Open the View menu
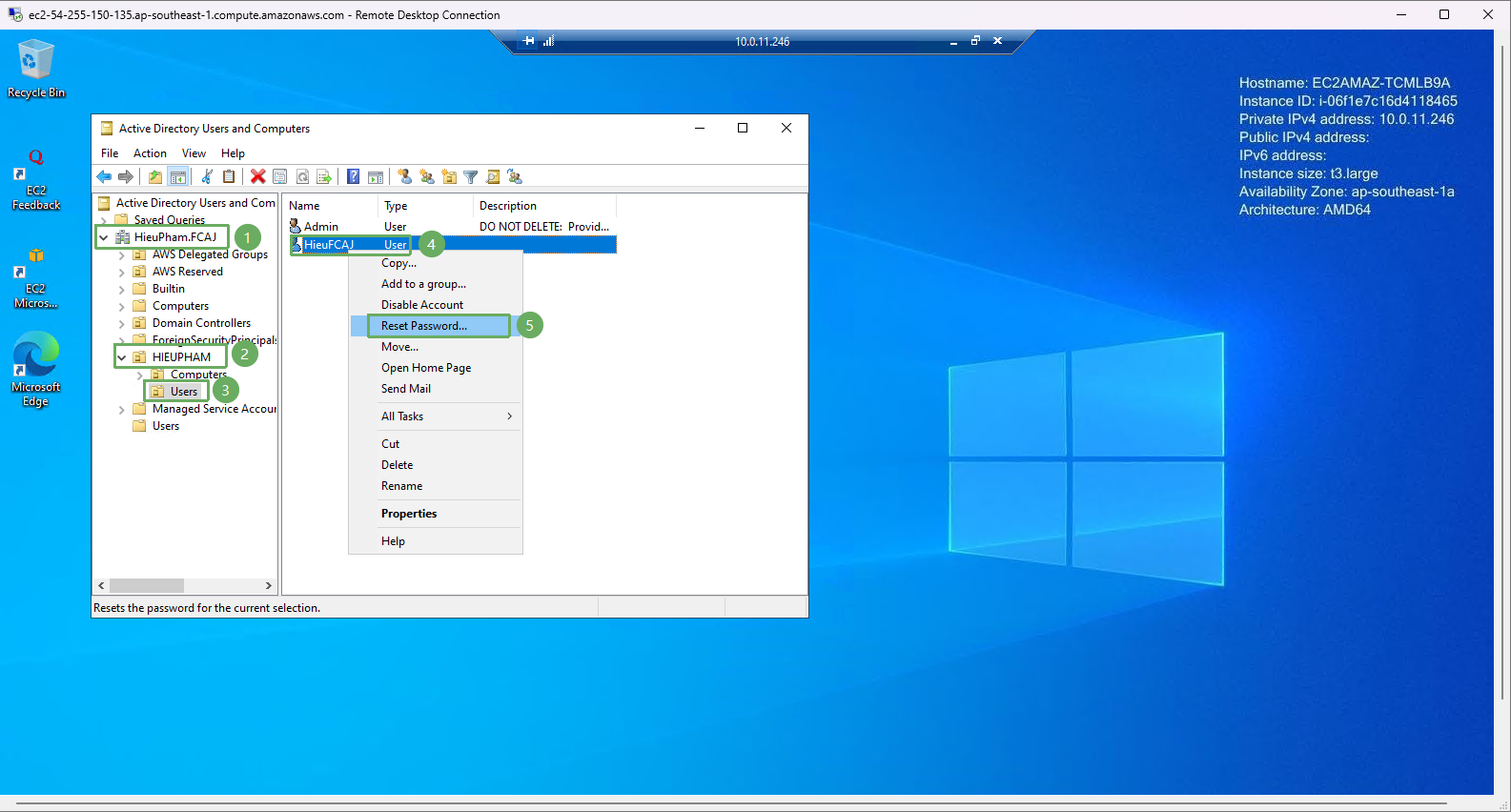Screen dimensions: 1511x812 [194, 153]
